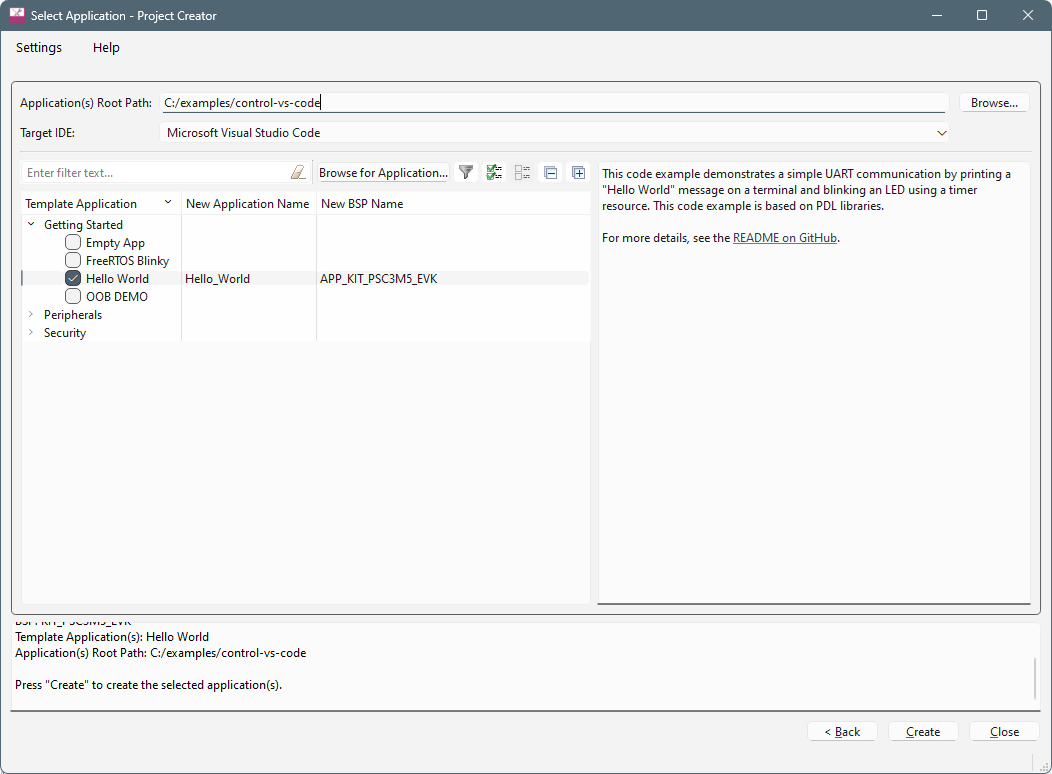Click the select all applications checklist icon
Image resolution: width=1052 pixels, height=774 pixels.
(494, 173)
